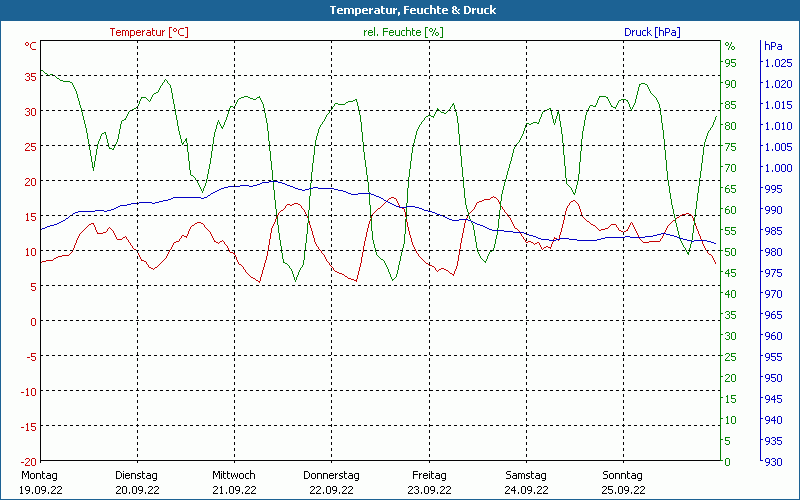Click the temperature axis value '0'
Viewport: 800px width, 500px height.
pos(34,322)
